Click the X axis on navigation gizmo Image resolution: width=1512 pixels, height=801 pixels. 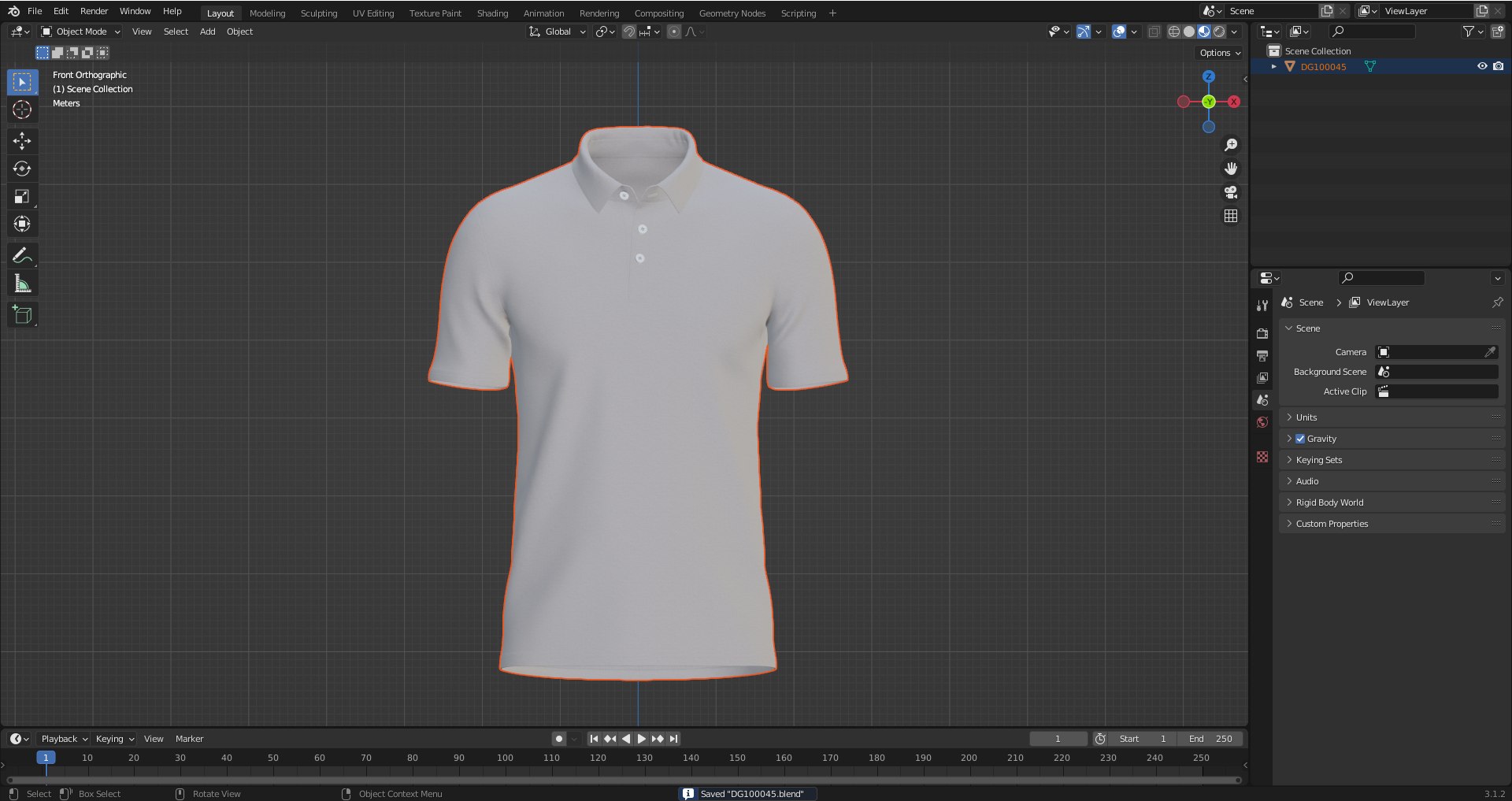1234,102
